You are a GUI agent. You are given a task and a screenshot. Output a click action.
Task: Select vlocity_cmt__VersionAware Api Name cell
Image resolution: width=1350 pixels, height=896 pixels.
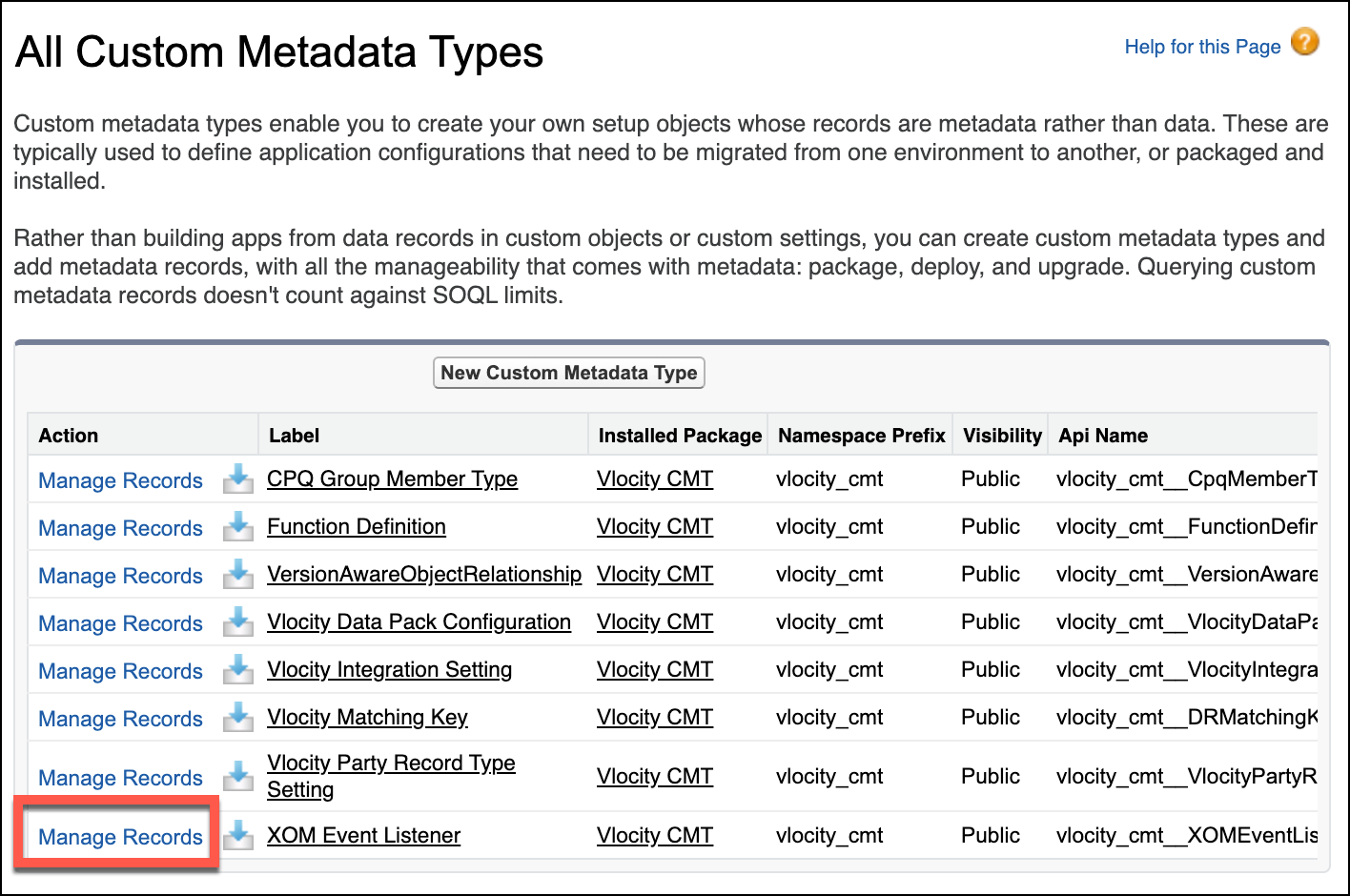click(x=1187, y=574)
